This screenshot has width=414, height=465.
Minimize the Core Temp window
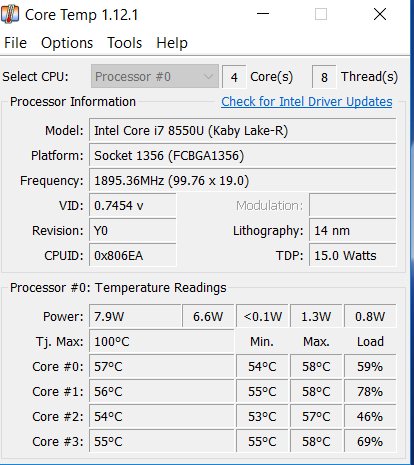coord(263,14)
